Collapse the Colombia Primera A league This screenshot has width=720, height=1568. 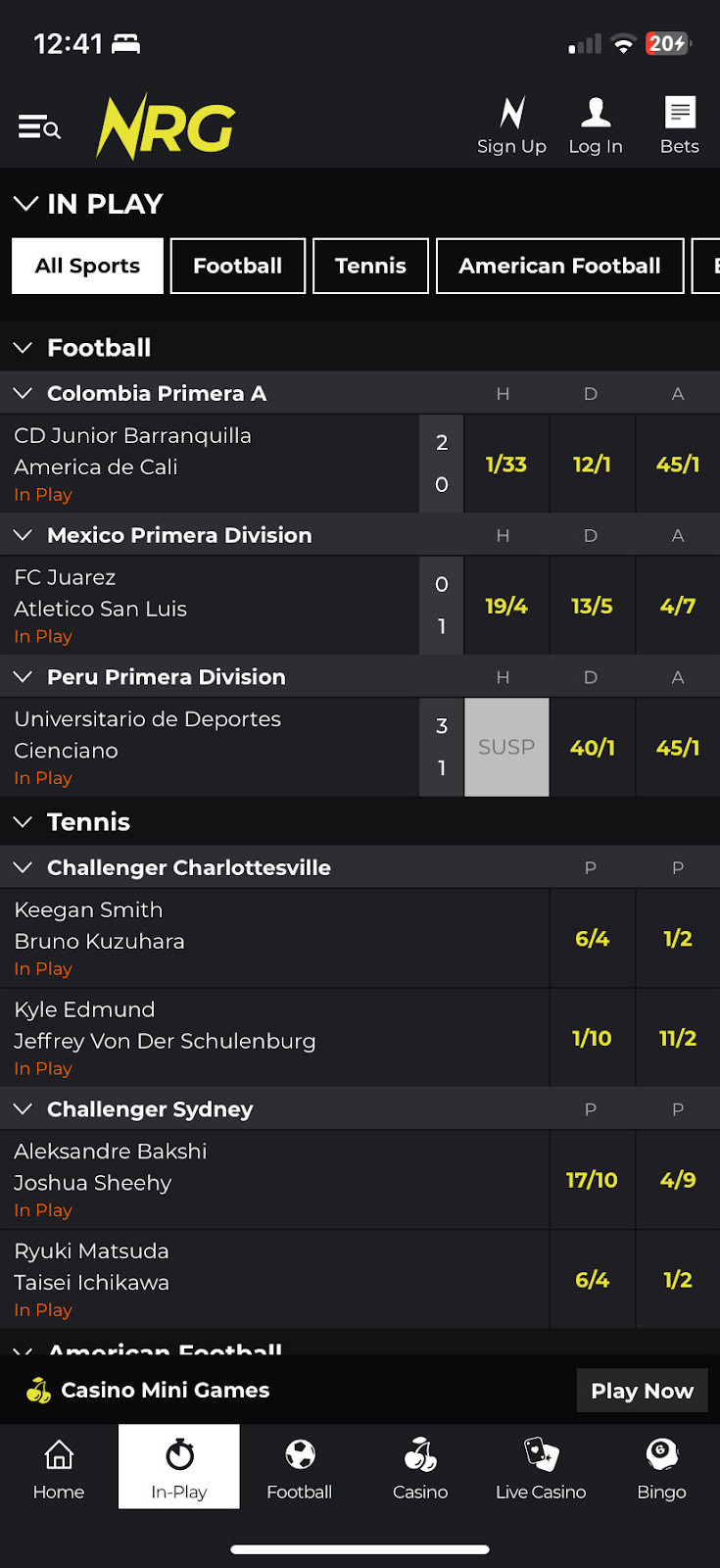(23, 394)
